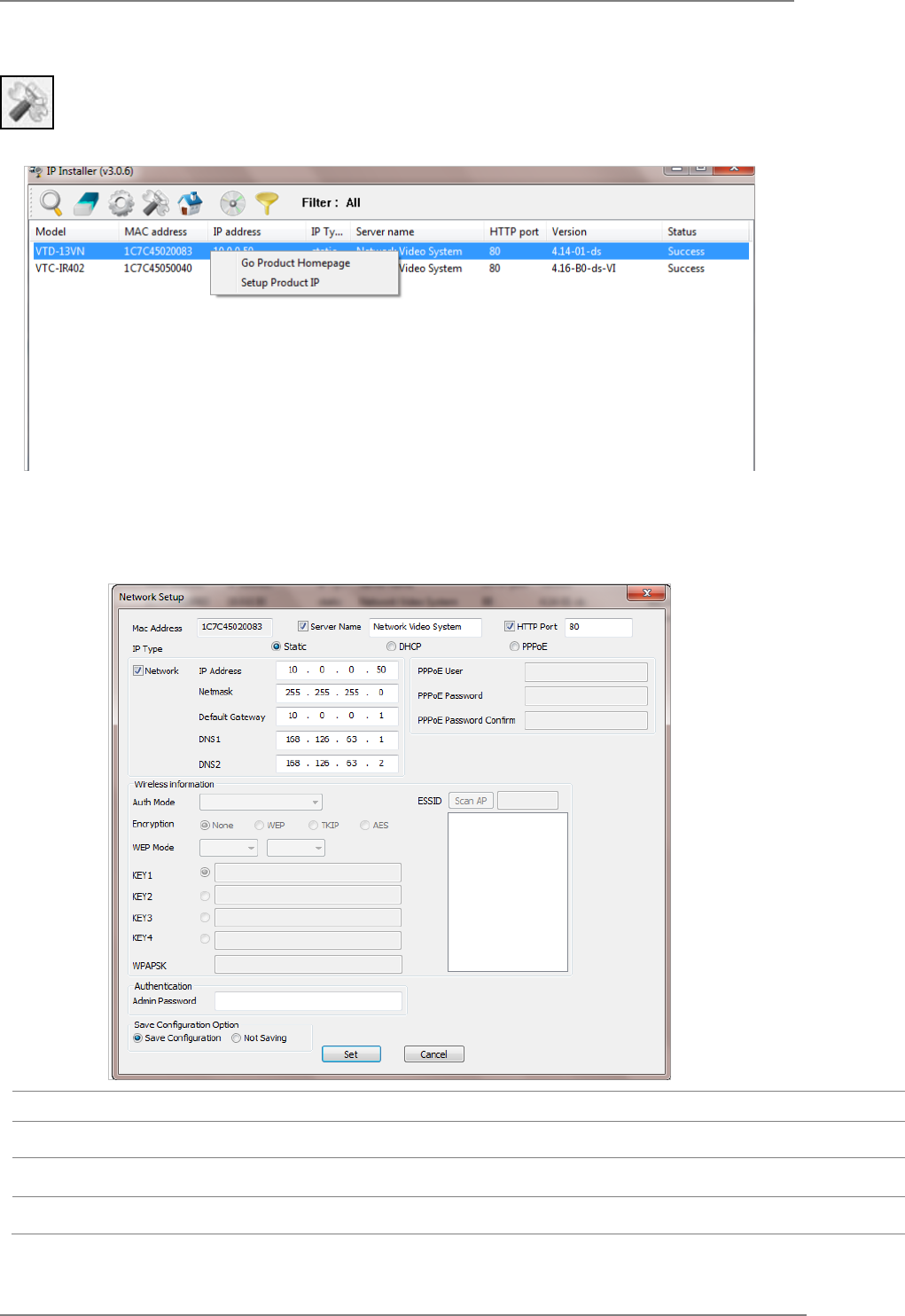Select the VTC-IR402 device row

tap(390, 269)
